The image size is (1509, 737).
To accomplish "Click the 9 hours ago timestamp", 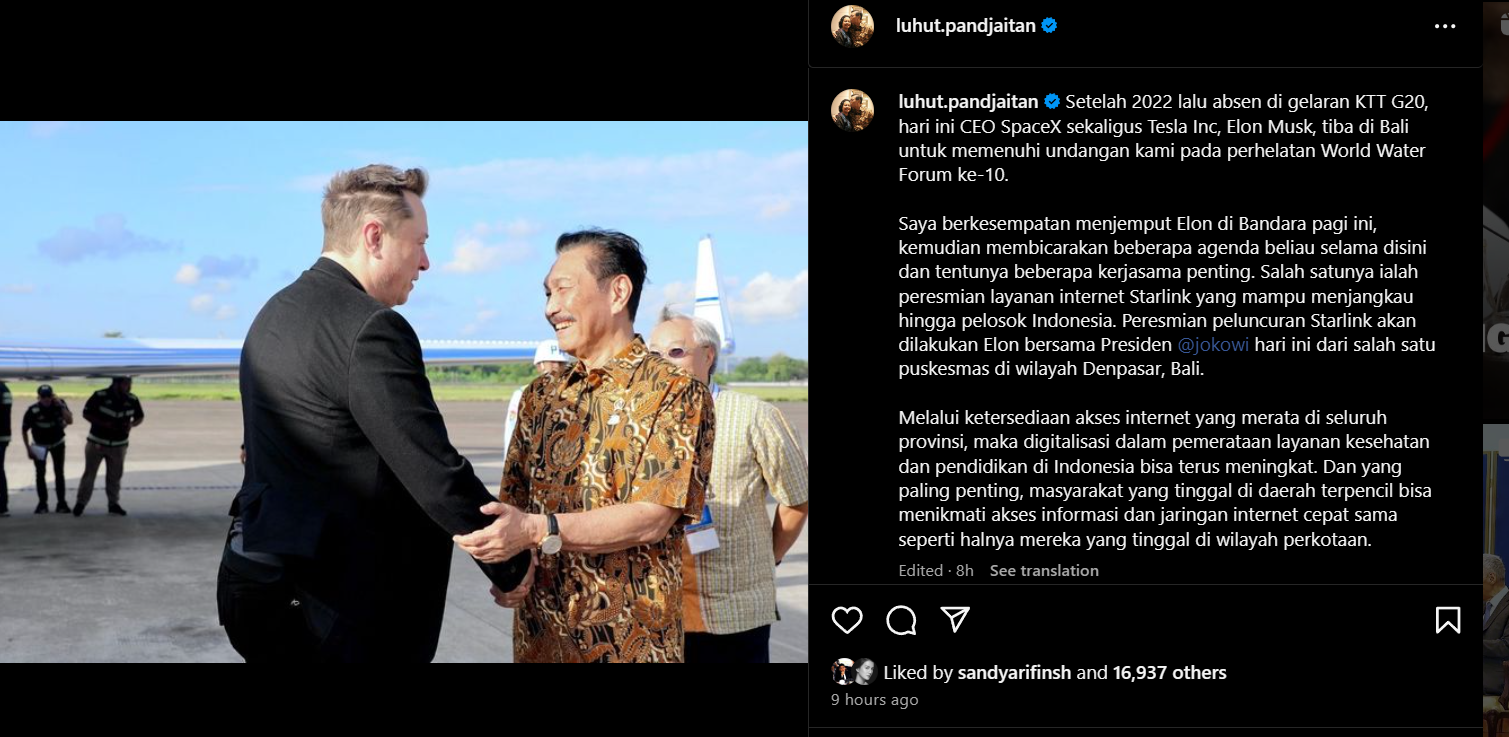I will [x=874, y=700].
